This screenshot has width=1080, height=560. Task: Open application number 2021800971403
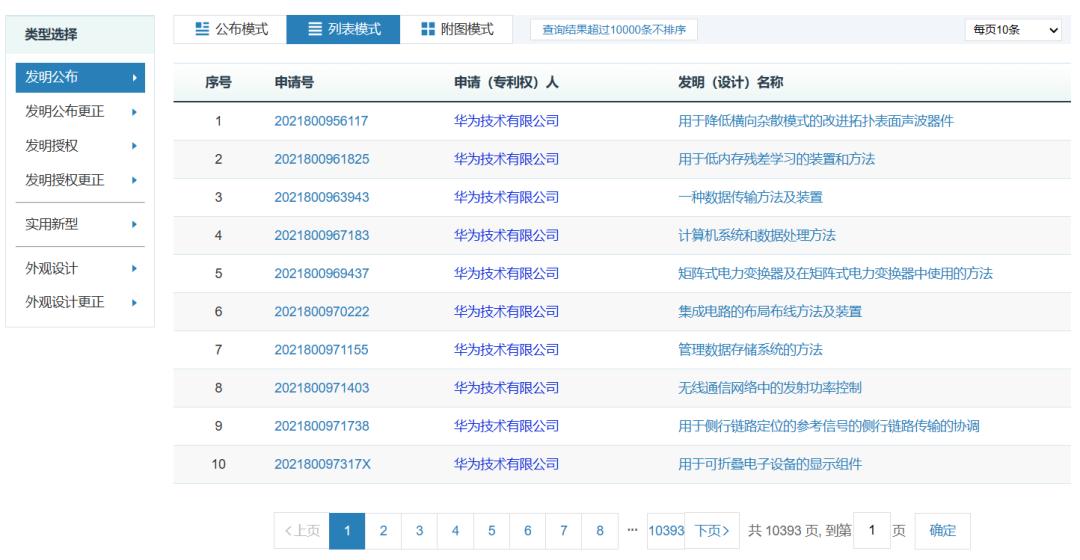pyautogui.click(x=322, y=388)
